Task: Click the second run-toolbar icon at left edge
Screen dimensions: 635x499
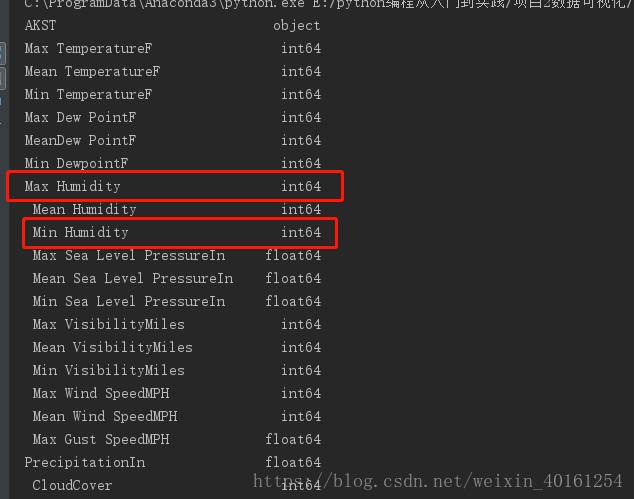Action: tap(3, 78)
